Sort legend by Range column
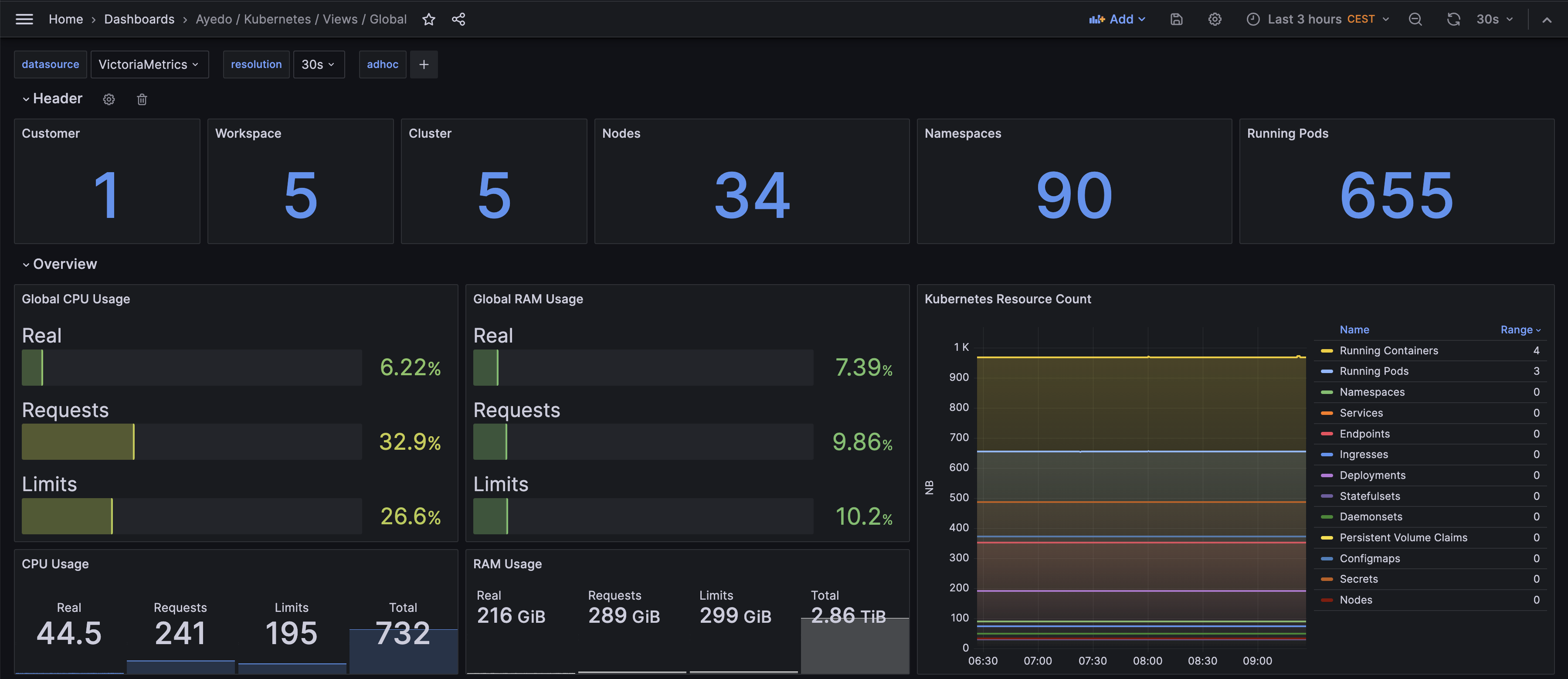Screen dimensions: 1568x679 pos(1520,329)
